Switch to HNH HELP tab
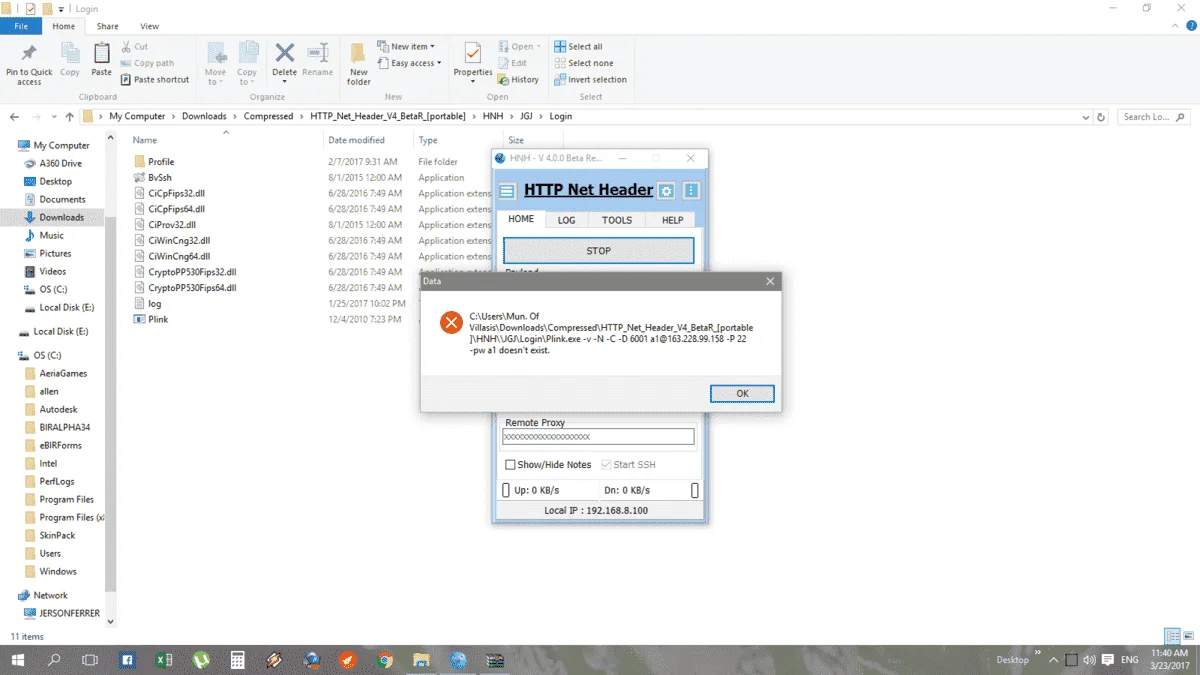The image size is (1200, 675). click(672, 220)
